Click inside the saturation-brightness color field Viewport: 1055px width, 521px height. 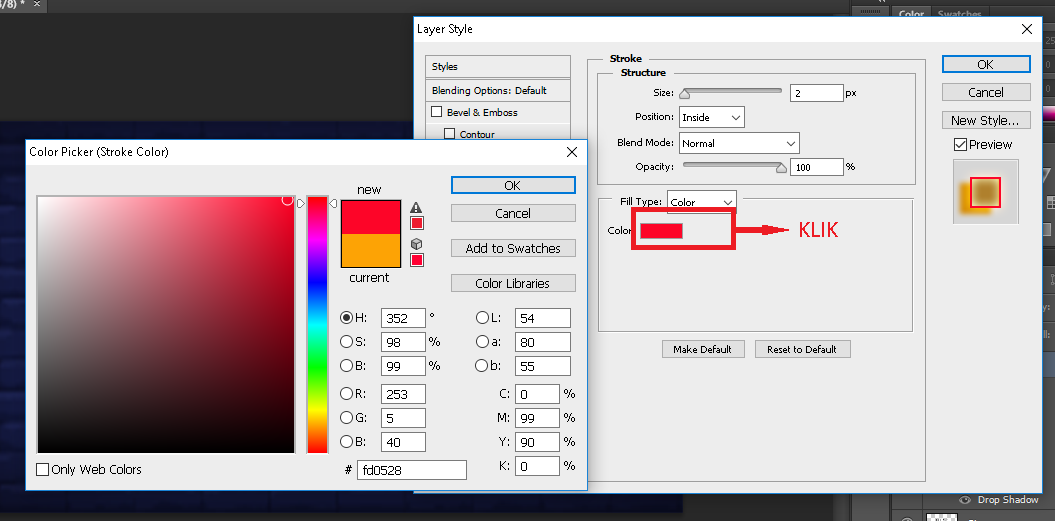166,324
